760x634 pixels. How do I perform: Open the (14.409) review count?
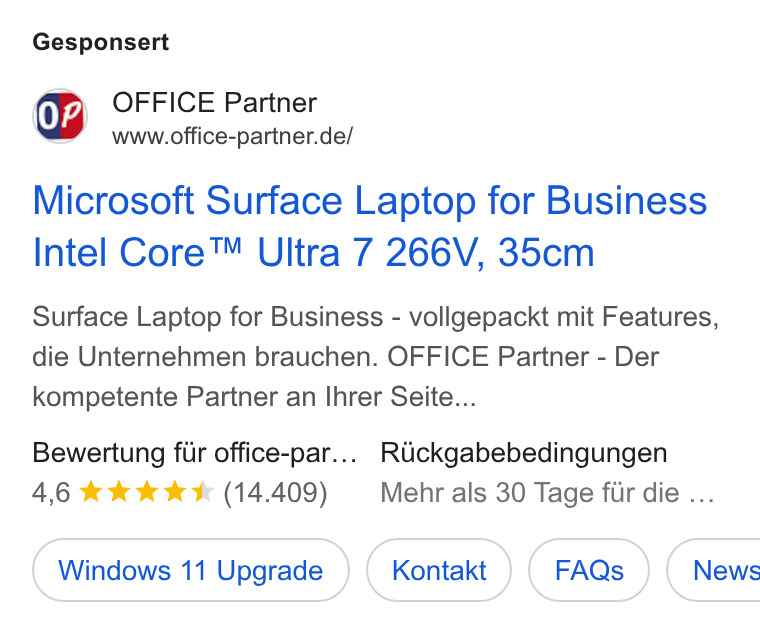point(275,493)
